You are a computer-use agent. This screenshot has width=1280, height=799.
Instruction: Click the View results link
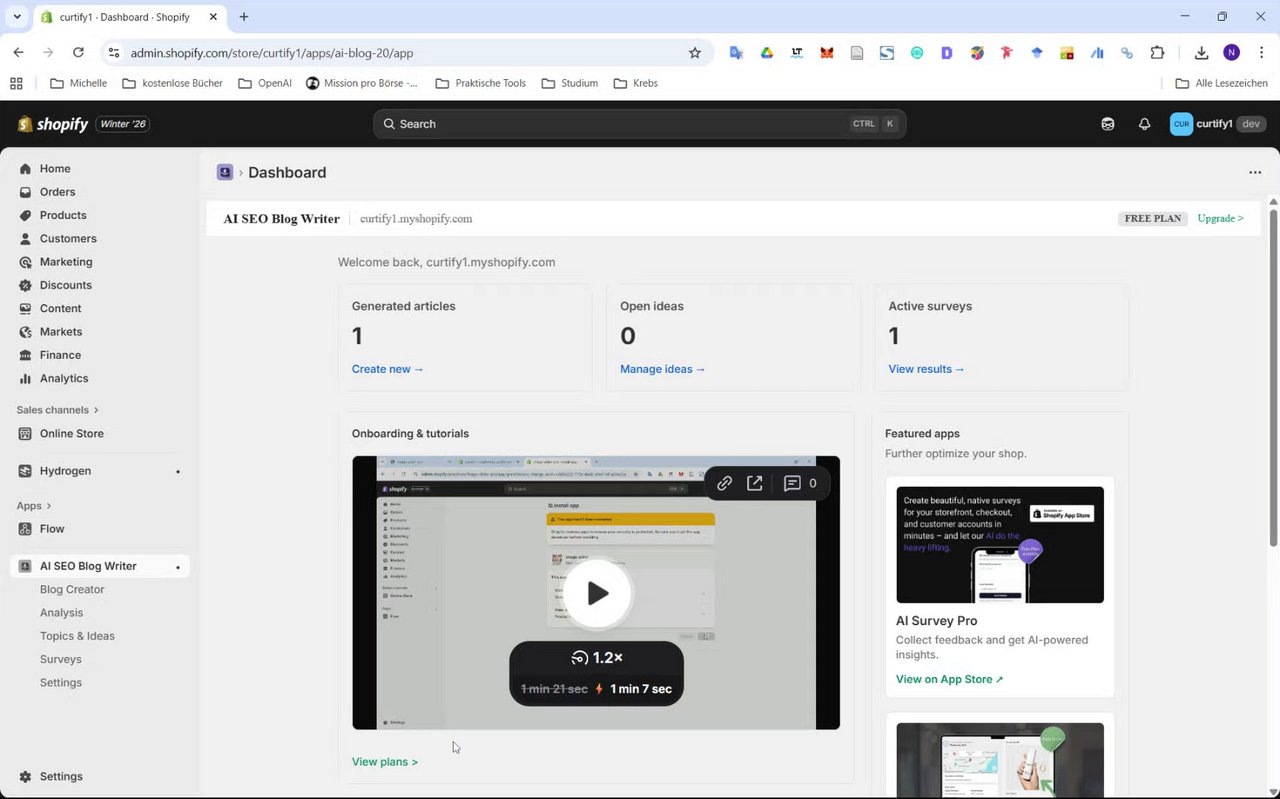click(x=927, y=369)
